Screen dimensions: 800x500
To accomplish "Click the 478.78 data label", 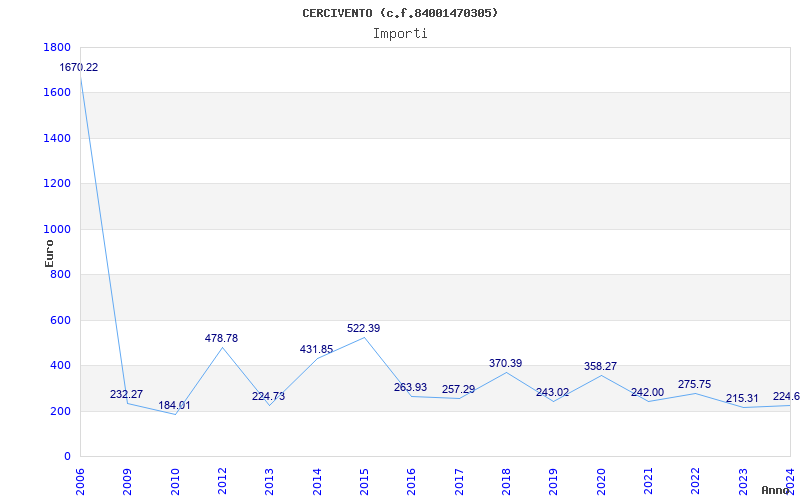I will pyautogui.click(x=221, y=338).
